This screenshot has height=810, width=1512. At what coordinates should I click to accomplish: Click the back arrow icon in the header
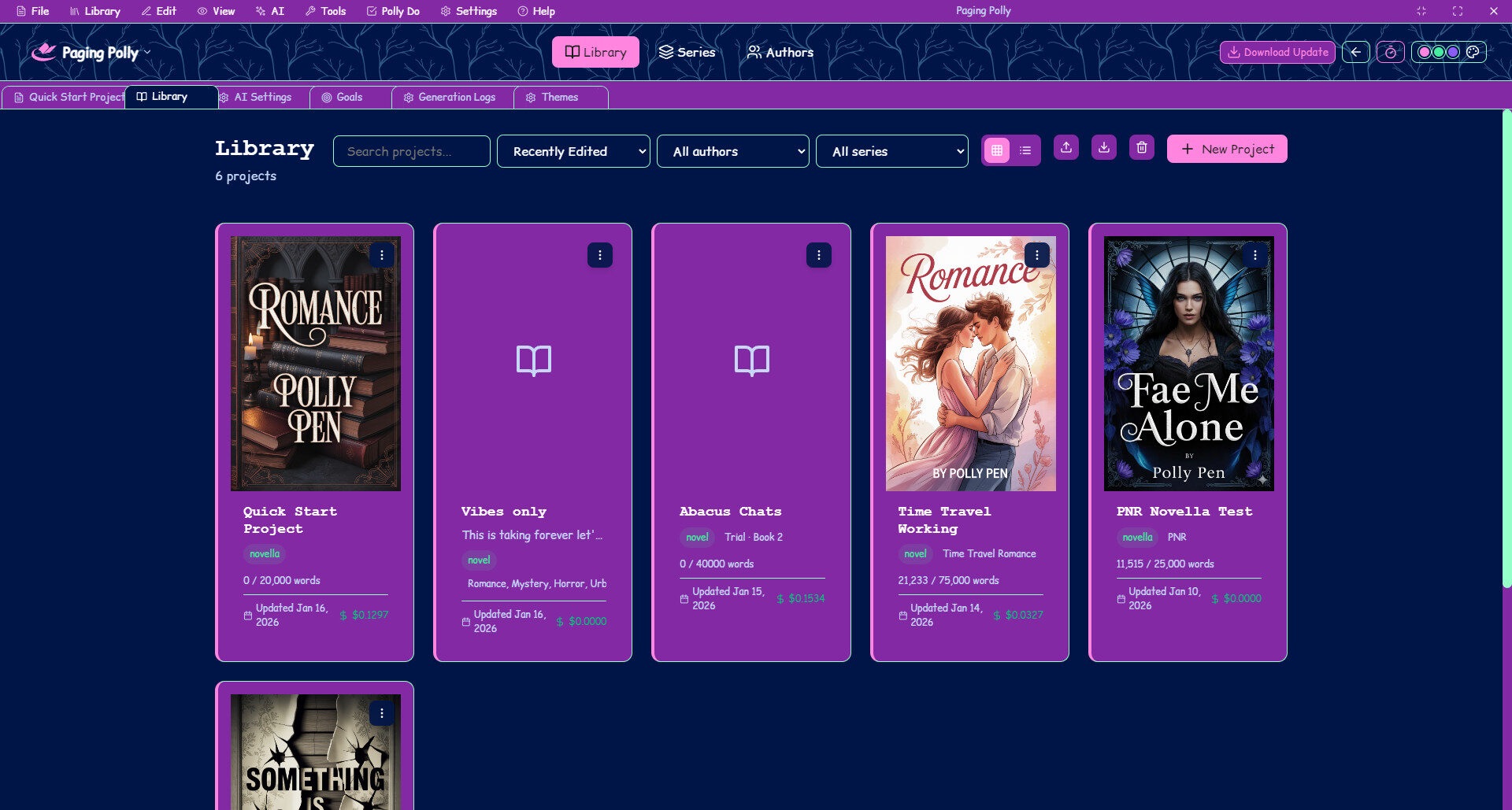pyautogui.click(x=1355, y=52)
